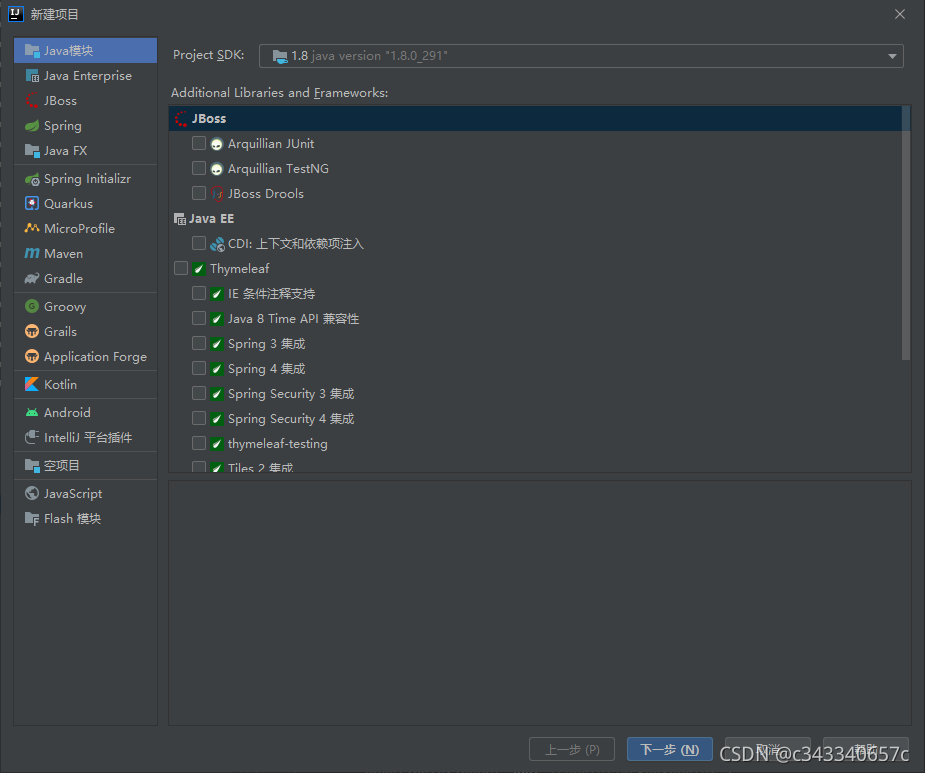Image resolution: width=925 pixels, height=773 pixels.
Task: Close the 新建项目 dialog
Action: [900, 14]
